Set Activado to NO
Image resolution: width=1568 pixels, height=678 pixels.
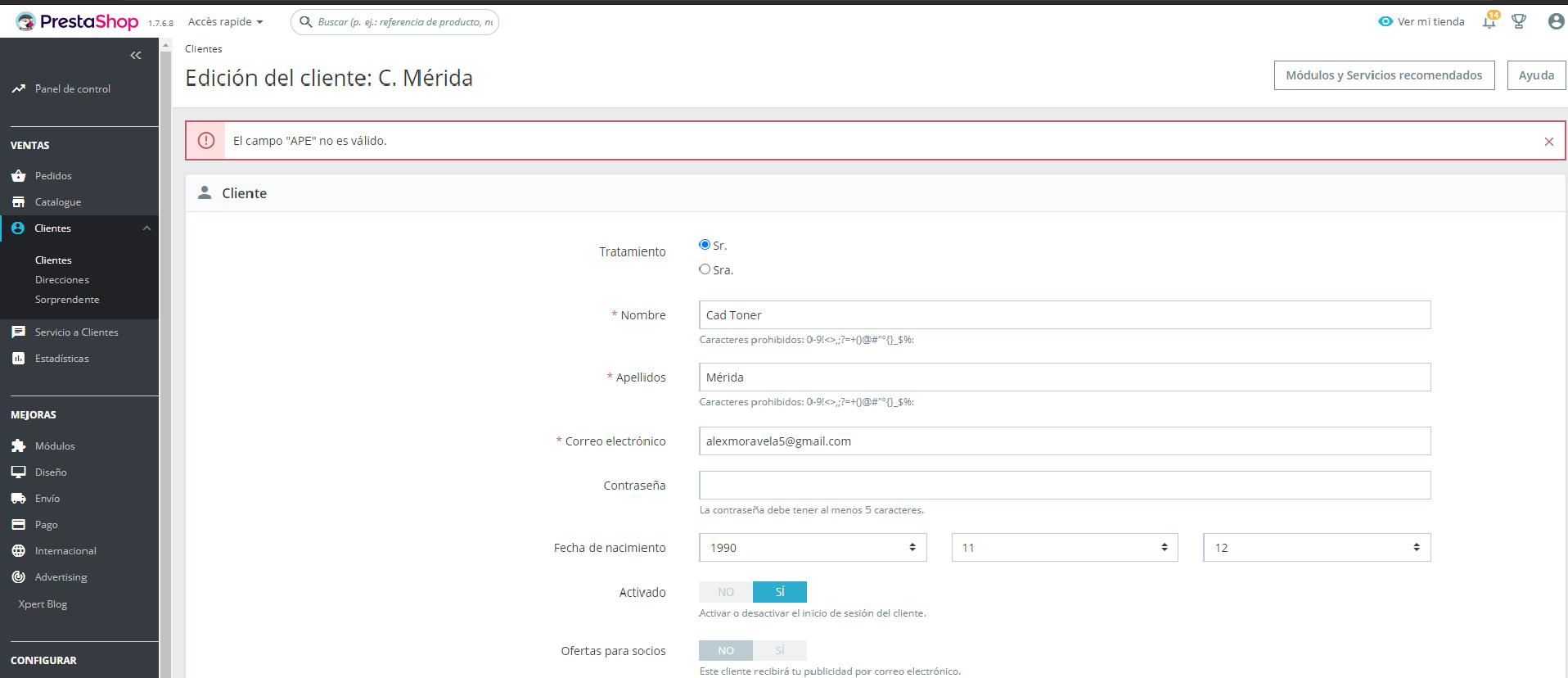tap(726, 592)
